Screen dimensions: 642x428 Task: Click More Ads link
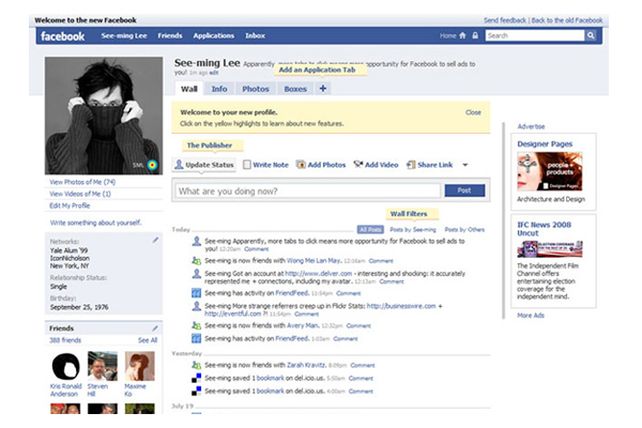pos(531,315)
